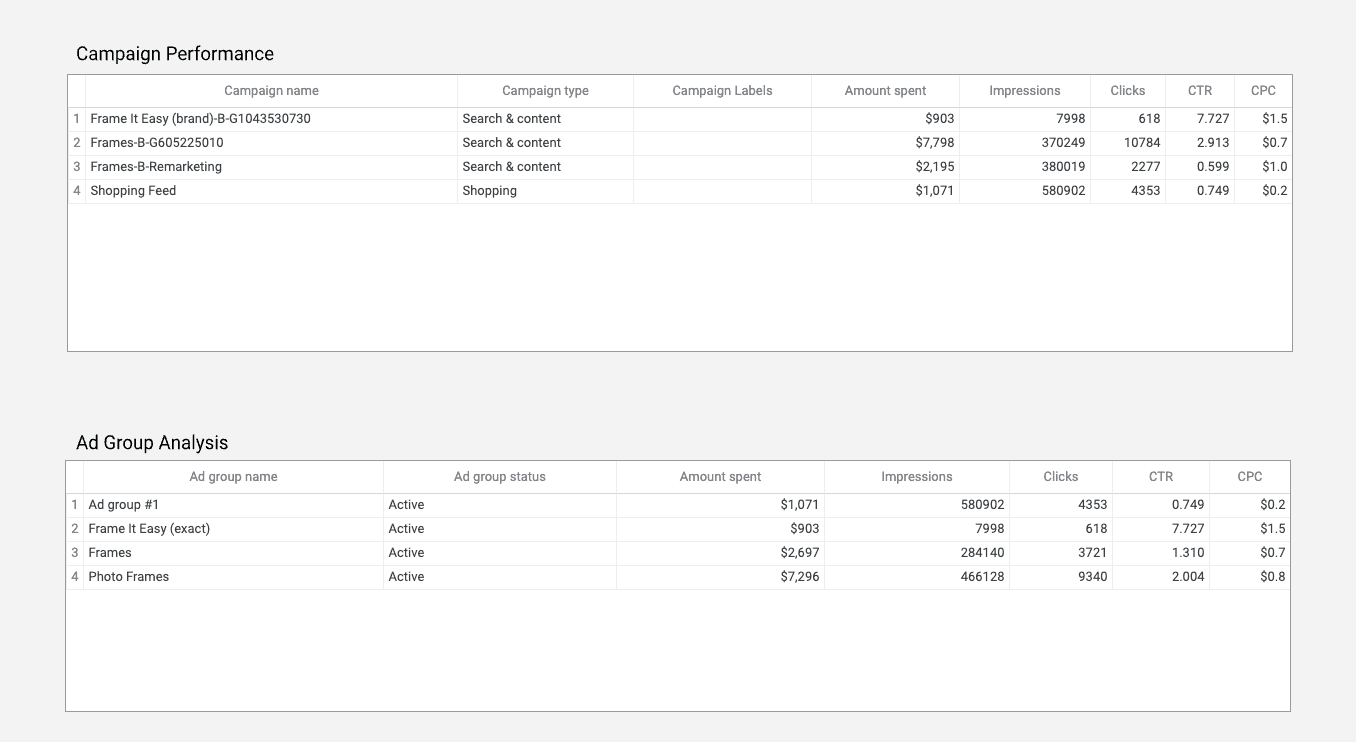Click 'Search & content' in Frames-B-Remarketing row

click(512, 167)
